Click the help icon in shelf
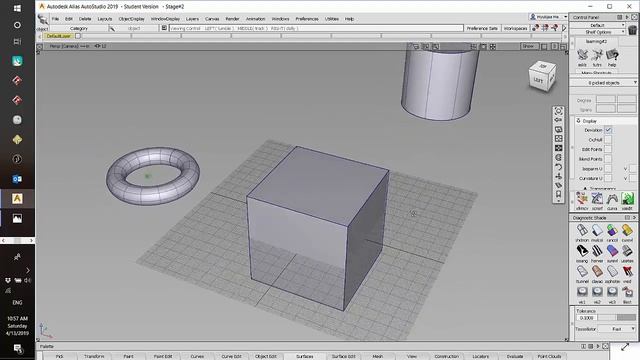Viewport: 640px width, 360px height. click(612, 55)
